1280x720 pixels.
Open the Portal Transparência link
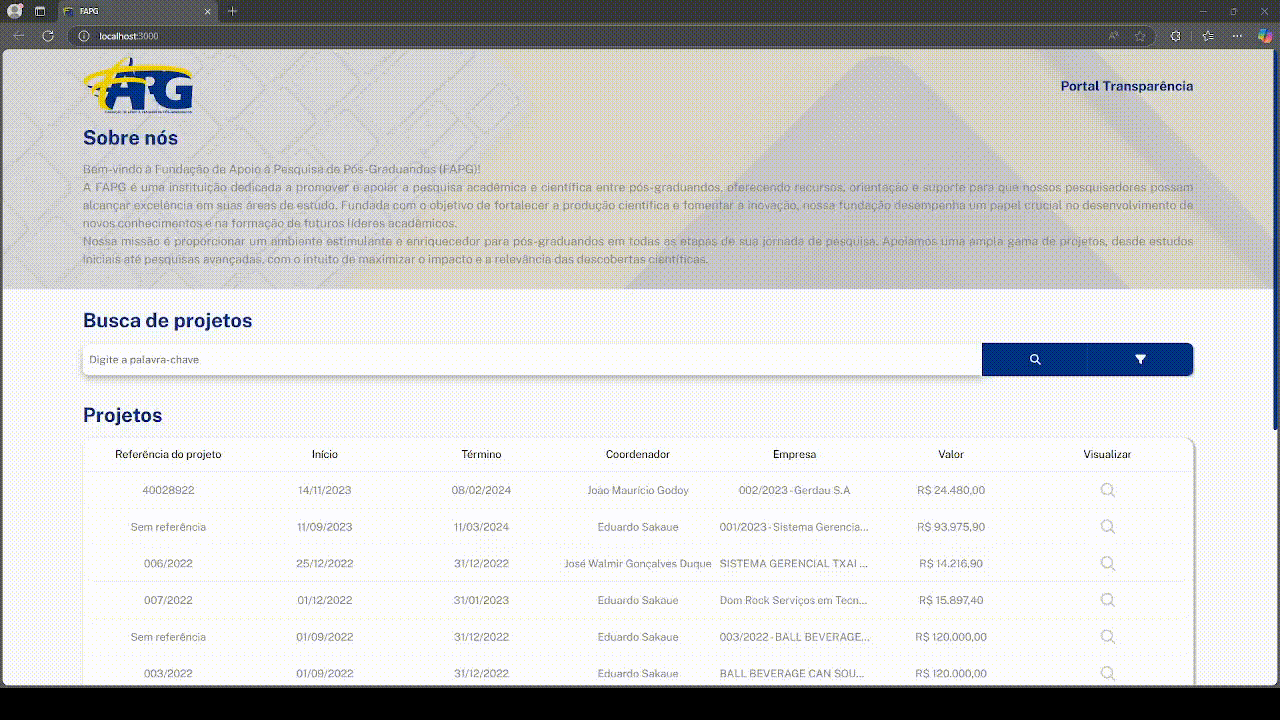pyautogui.click(x=1126, y=86)
